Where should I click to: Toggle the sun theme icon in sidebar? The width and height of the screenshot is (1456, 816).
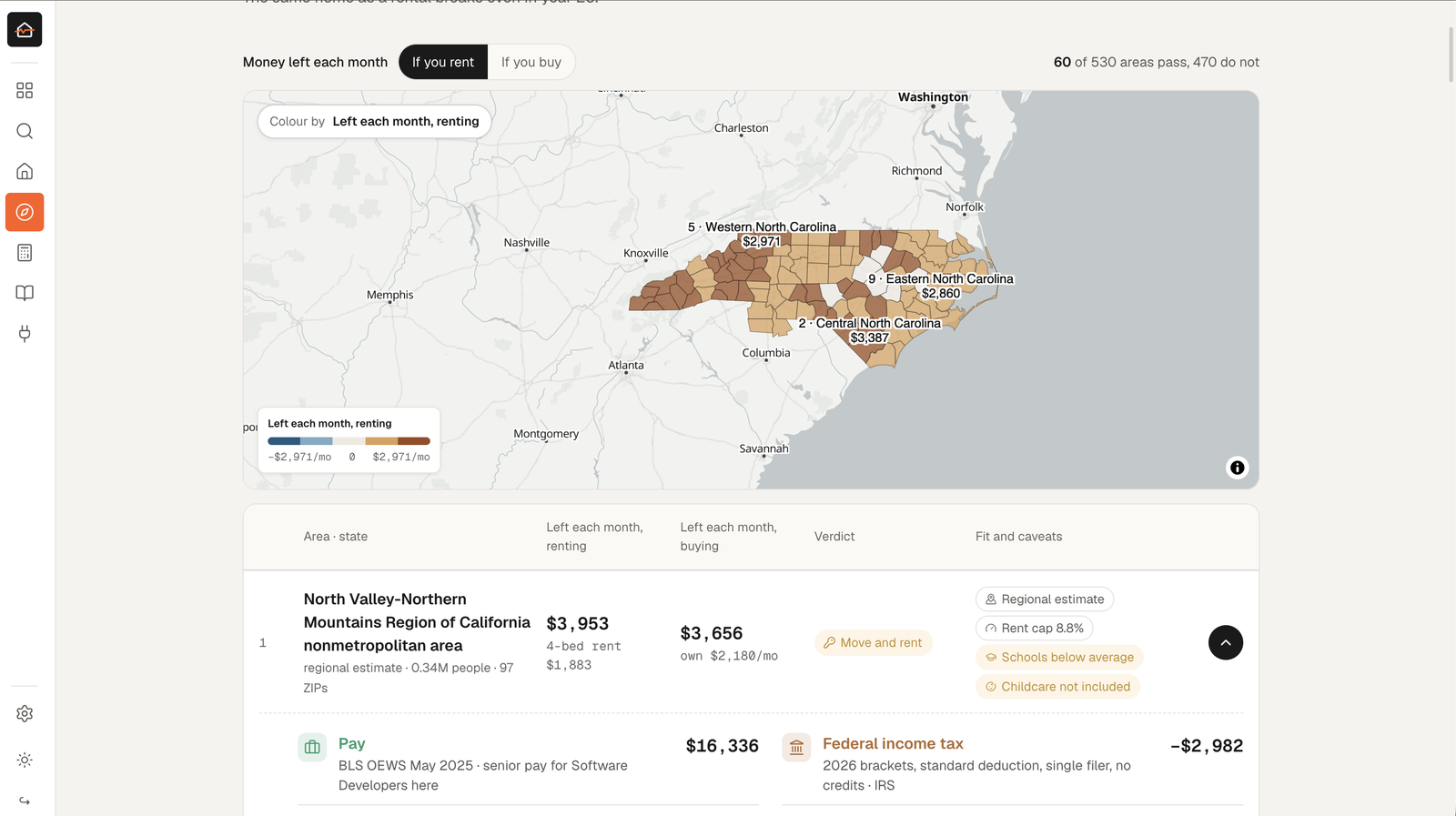(x=25, y=760)
